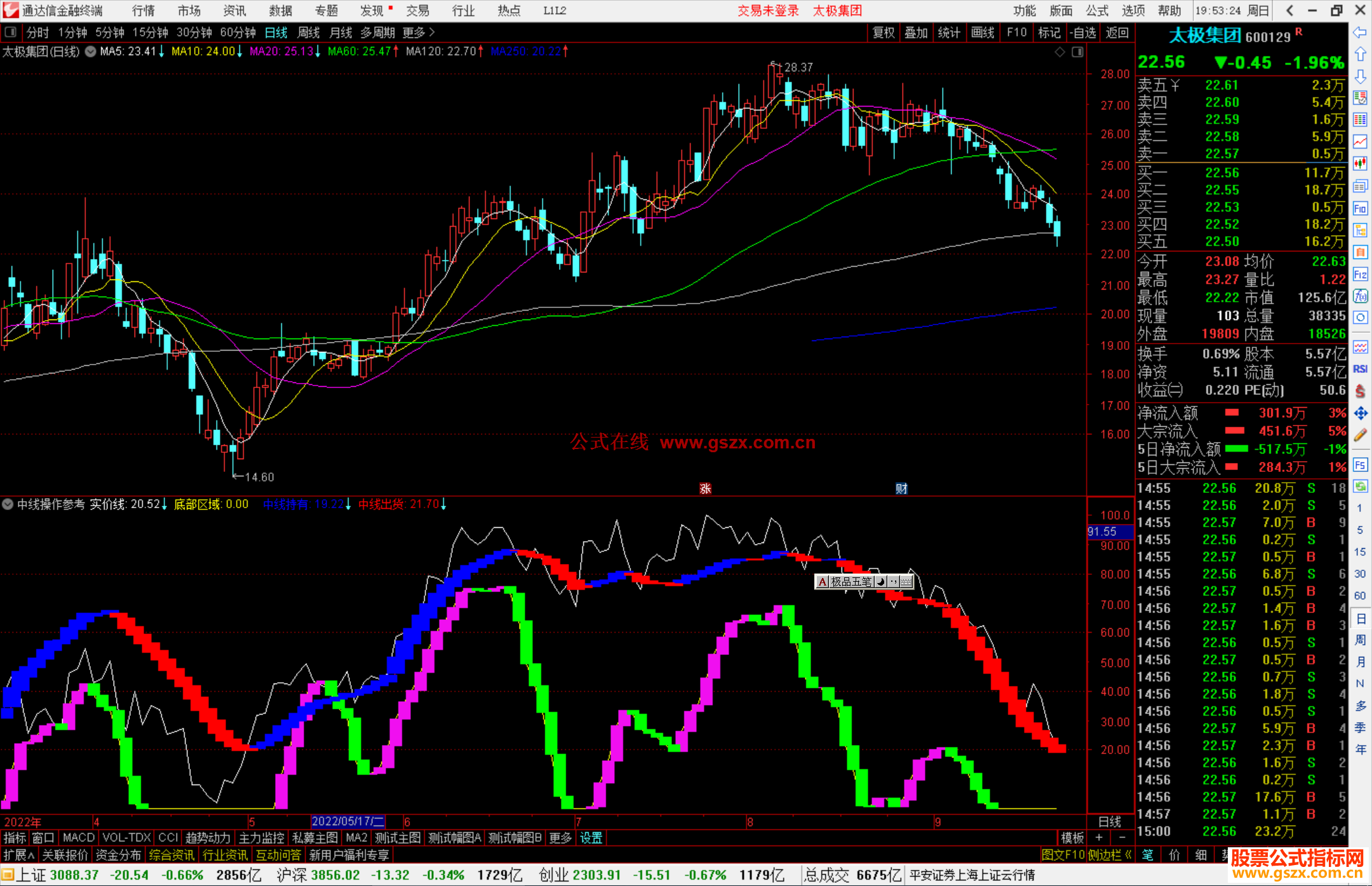The height and width of the screenshot is (886, 1372).
Task: Open the 行情 menu
Action: 144,11
